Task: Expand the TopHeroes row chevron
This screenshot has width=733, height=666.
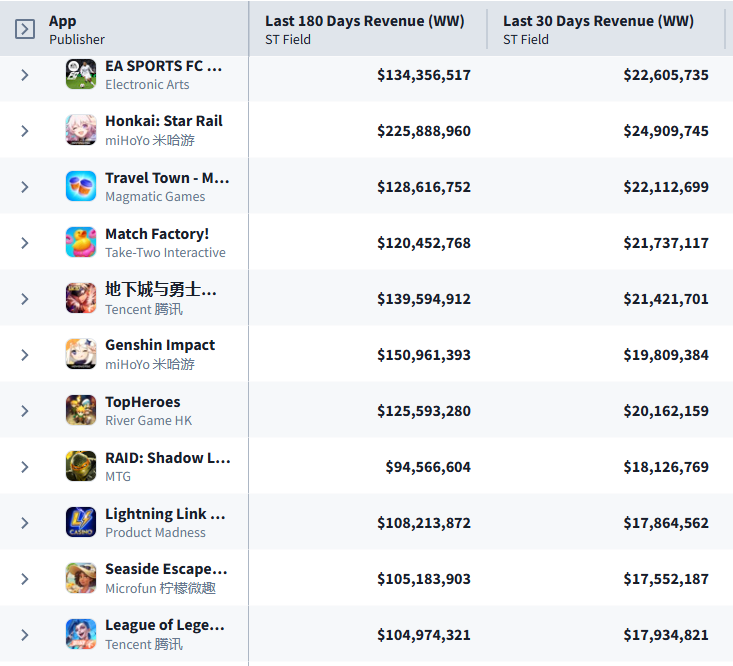Action: click(25, 411)
